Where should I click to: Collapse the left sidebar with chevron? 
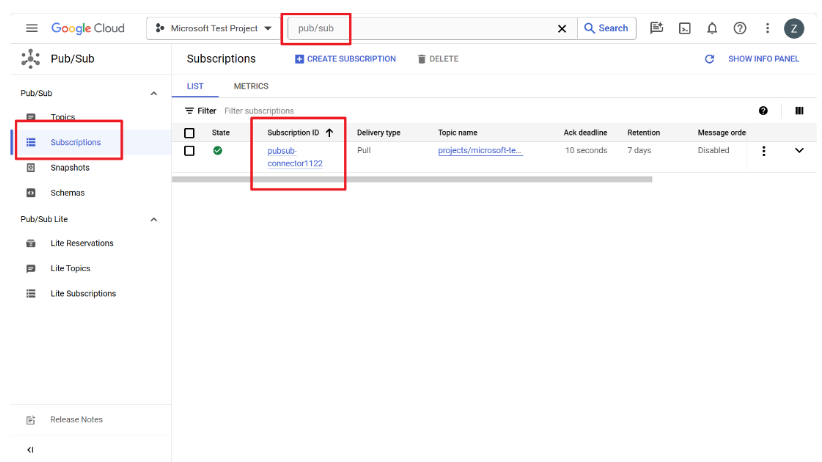pyautogui.click(x=30, y=450)
